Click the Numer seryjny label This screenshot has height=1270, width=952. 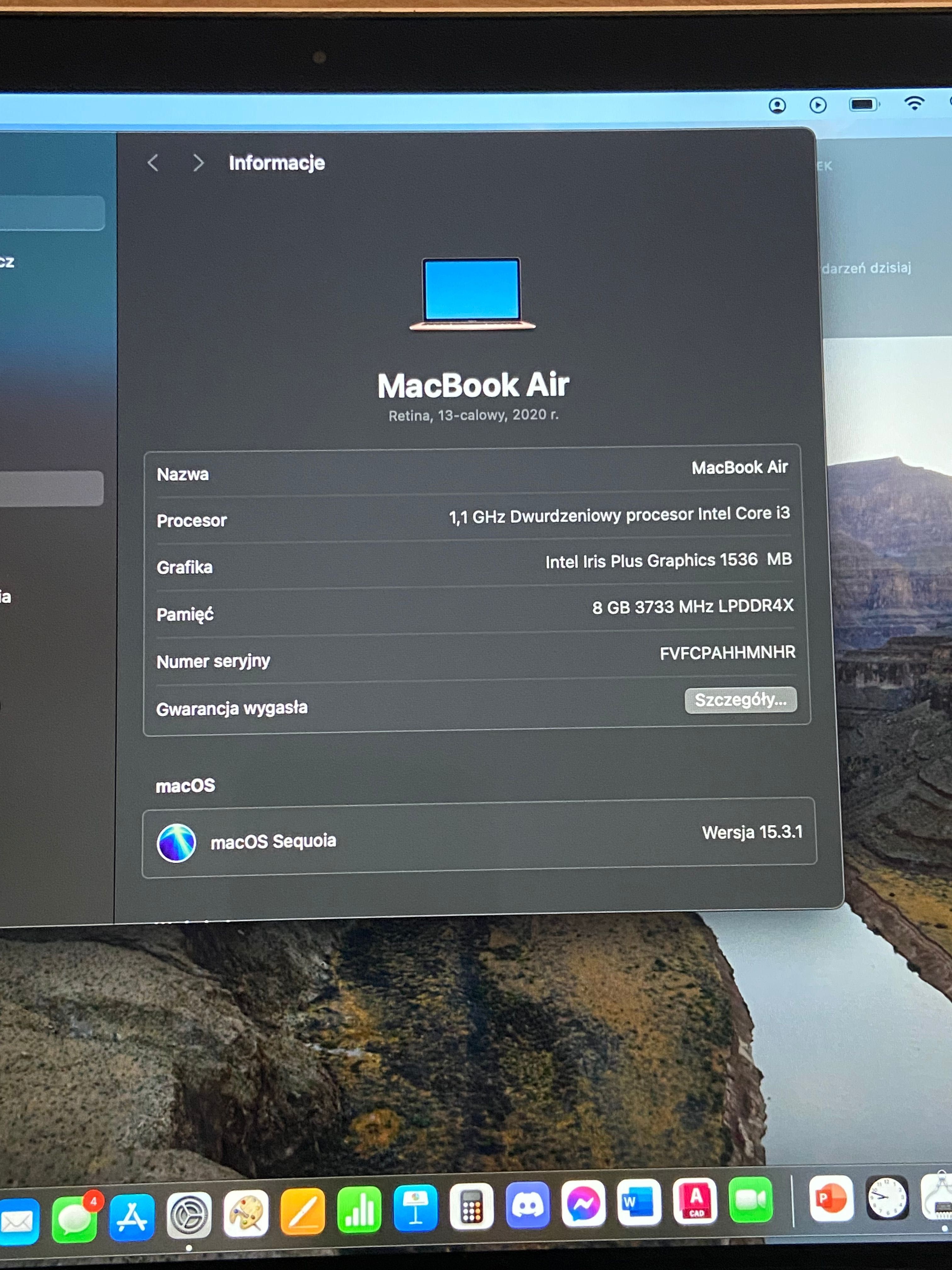pos(213,661)
